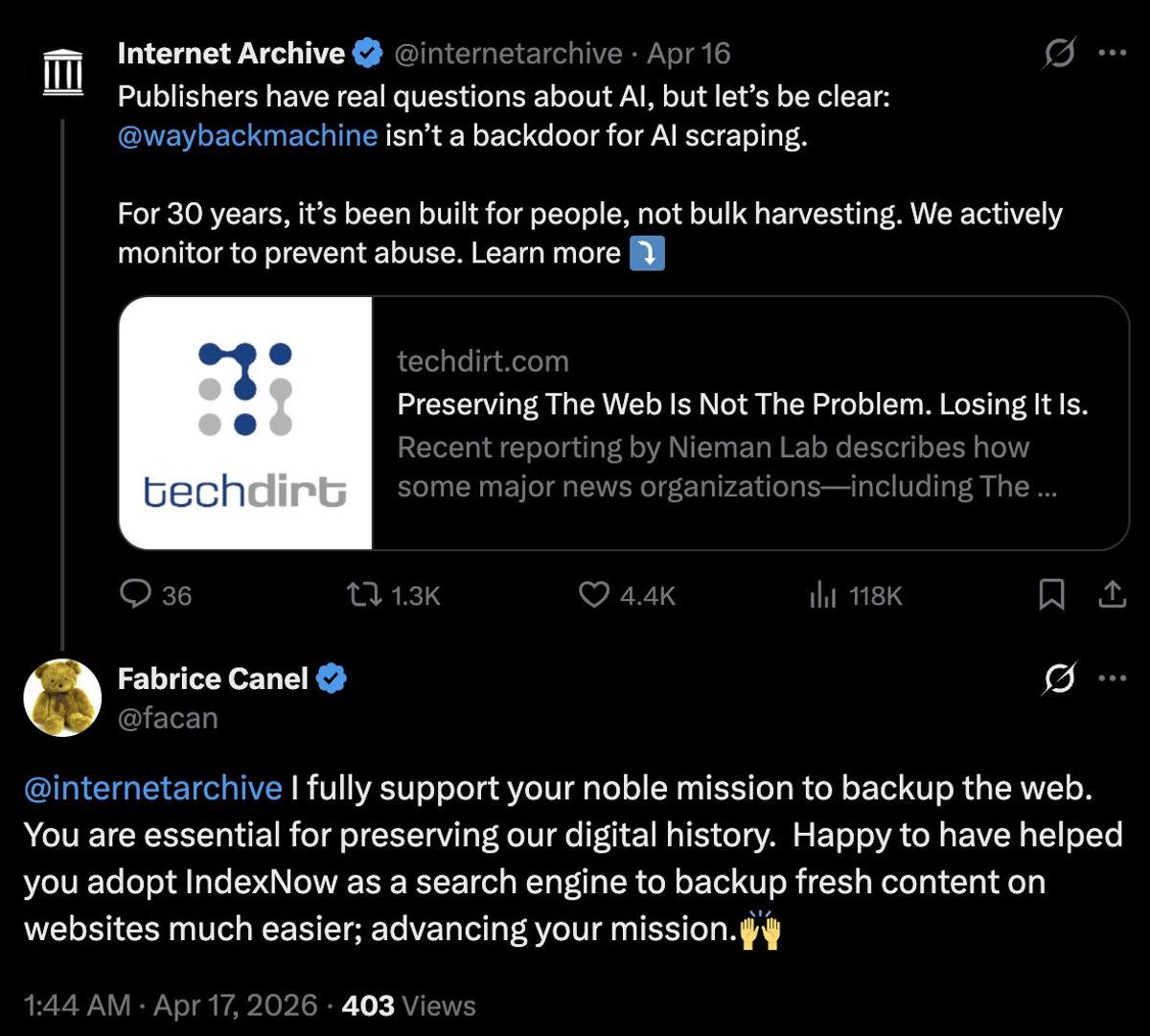Image resolution: width=1150 pixels, height=1036 pixels.
Task: Click the techdirt logo on the link preview
Action: click(x=243, y=422)
